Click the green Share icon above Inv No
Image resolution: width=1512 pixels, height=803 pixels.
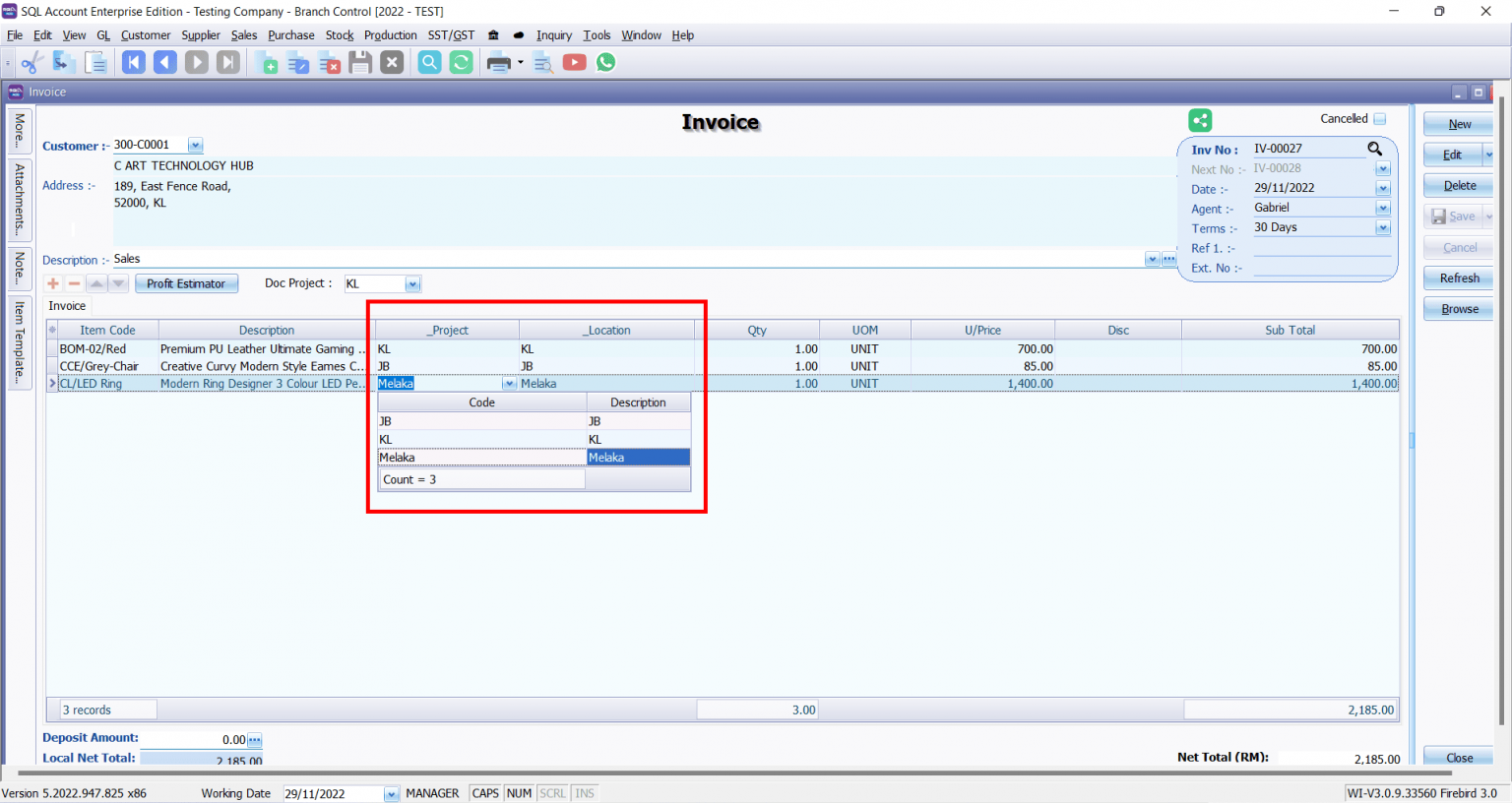tap(1200, 119)
